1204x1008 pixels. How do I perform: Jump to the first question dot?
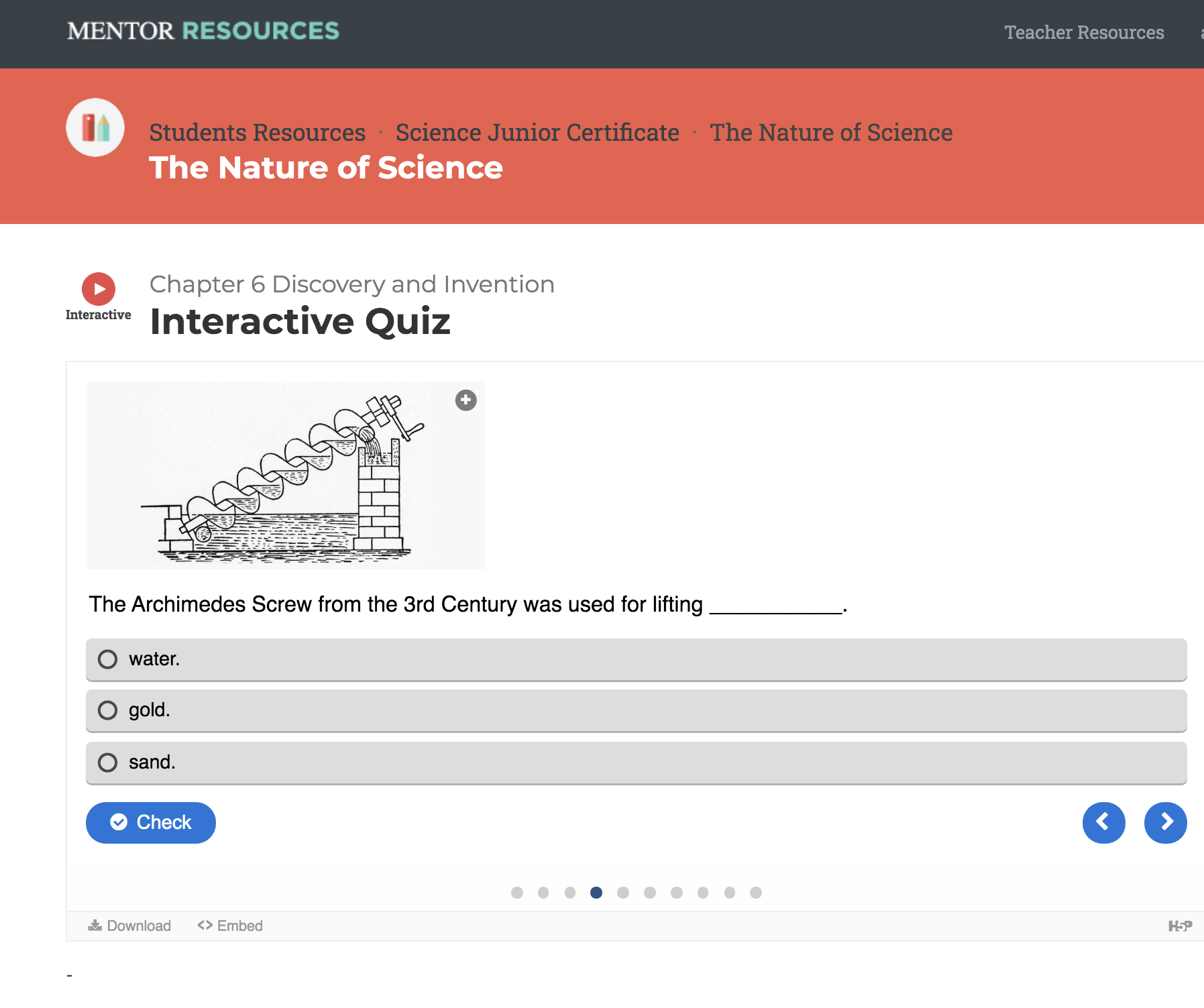(516, 893)
